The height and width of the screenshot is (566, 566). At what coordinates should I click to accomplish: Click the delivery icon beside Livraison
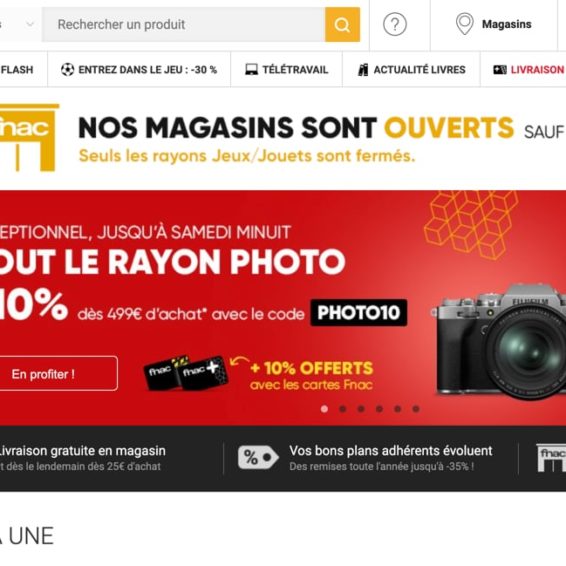click(500, 69)
